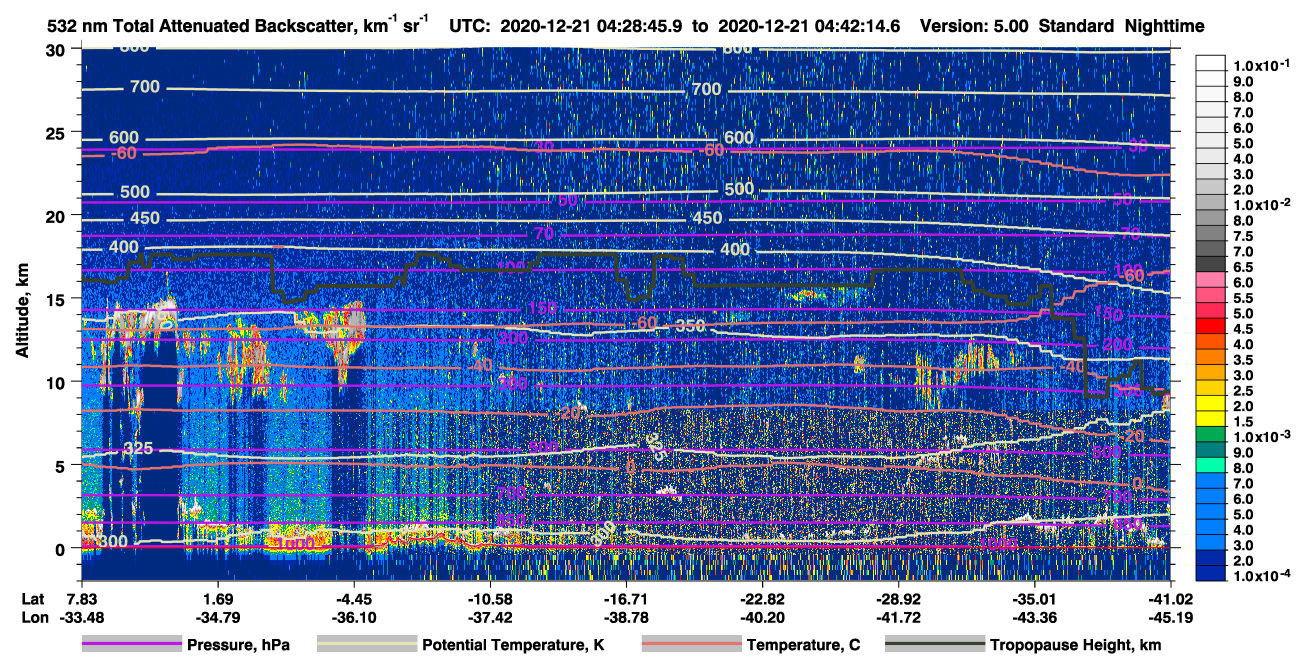Click the 1.0x10⁻¹ color bar label
The image size is (1300, 667).
(x=1263, y=65)
